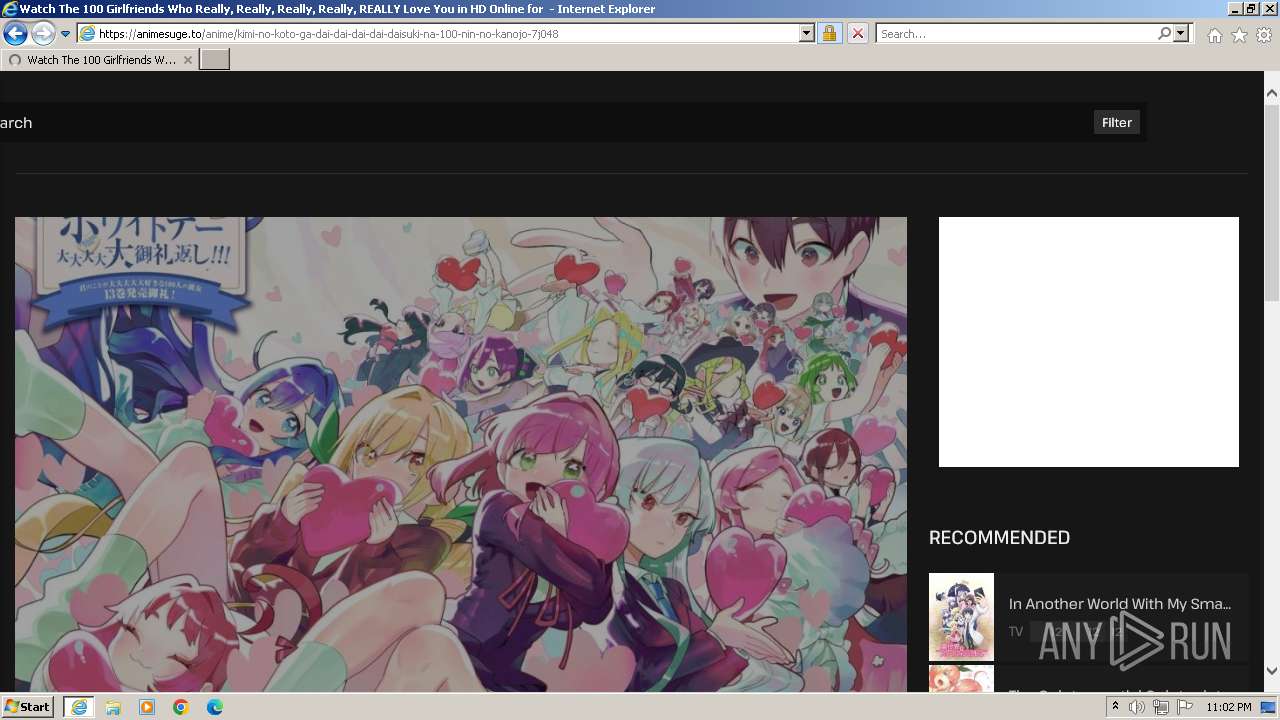Click the page scrollbar down arrow
The height and width of the screenshot is (720, 1280).
tap(1272, 671)
